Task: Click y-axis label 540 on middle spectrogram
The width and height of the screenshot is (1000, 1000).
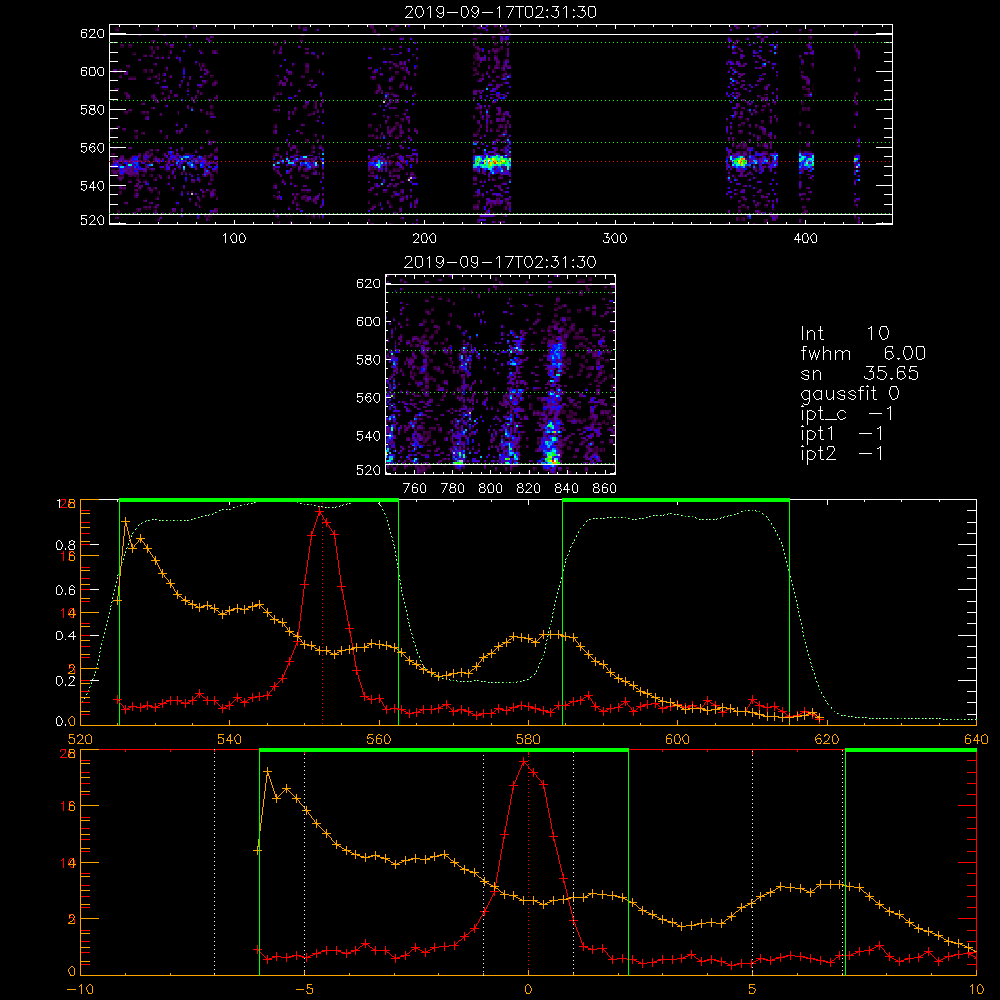Action: (368, 436)
